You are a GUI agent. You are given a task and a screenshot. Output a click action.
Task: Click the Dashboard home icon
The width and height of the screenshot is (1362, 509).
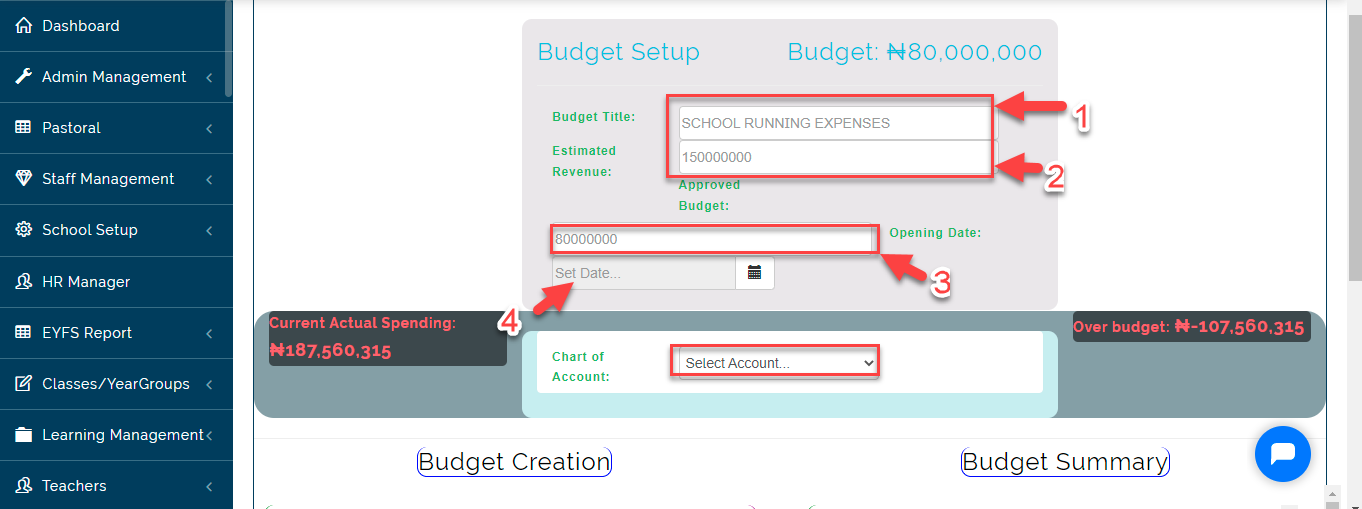pyautogui.click(x=24, y=26)
